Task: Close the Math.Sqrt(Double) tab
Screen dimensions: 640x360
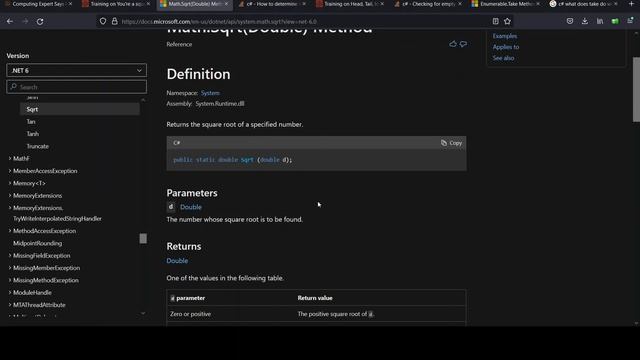Action: point(226,4)
